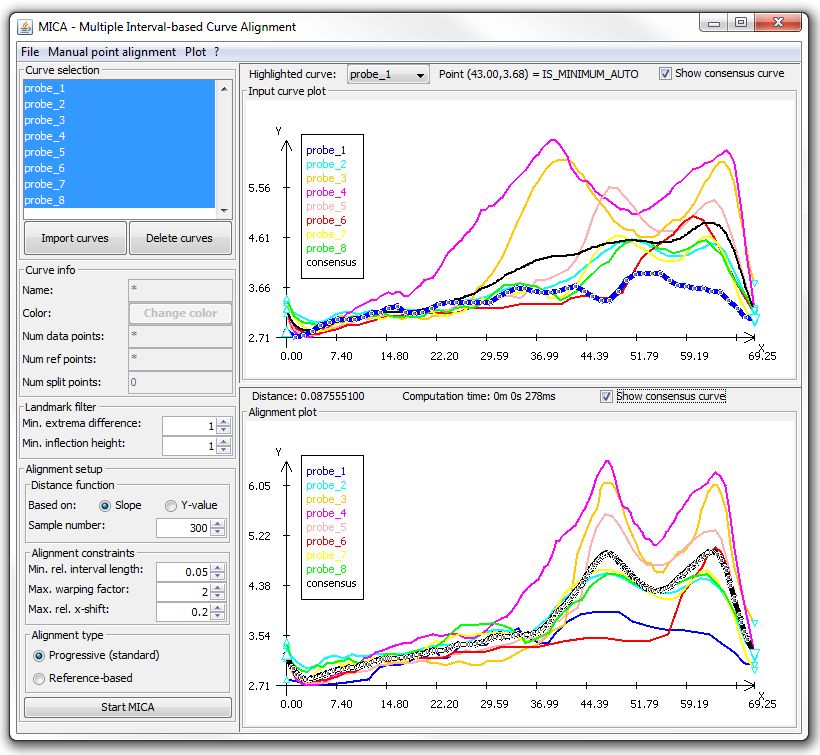Click the Import curves button
Image resolution: width=820 pixels, height=755 pixels.
[75, 238]
